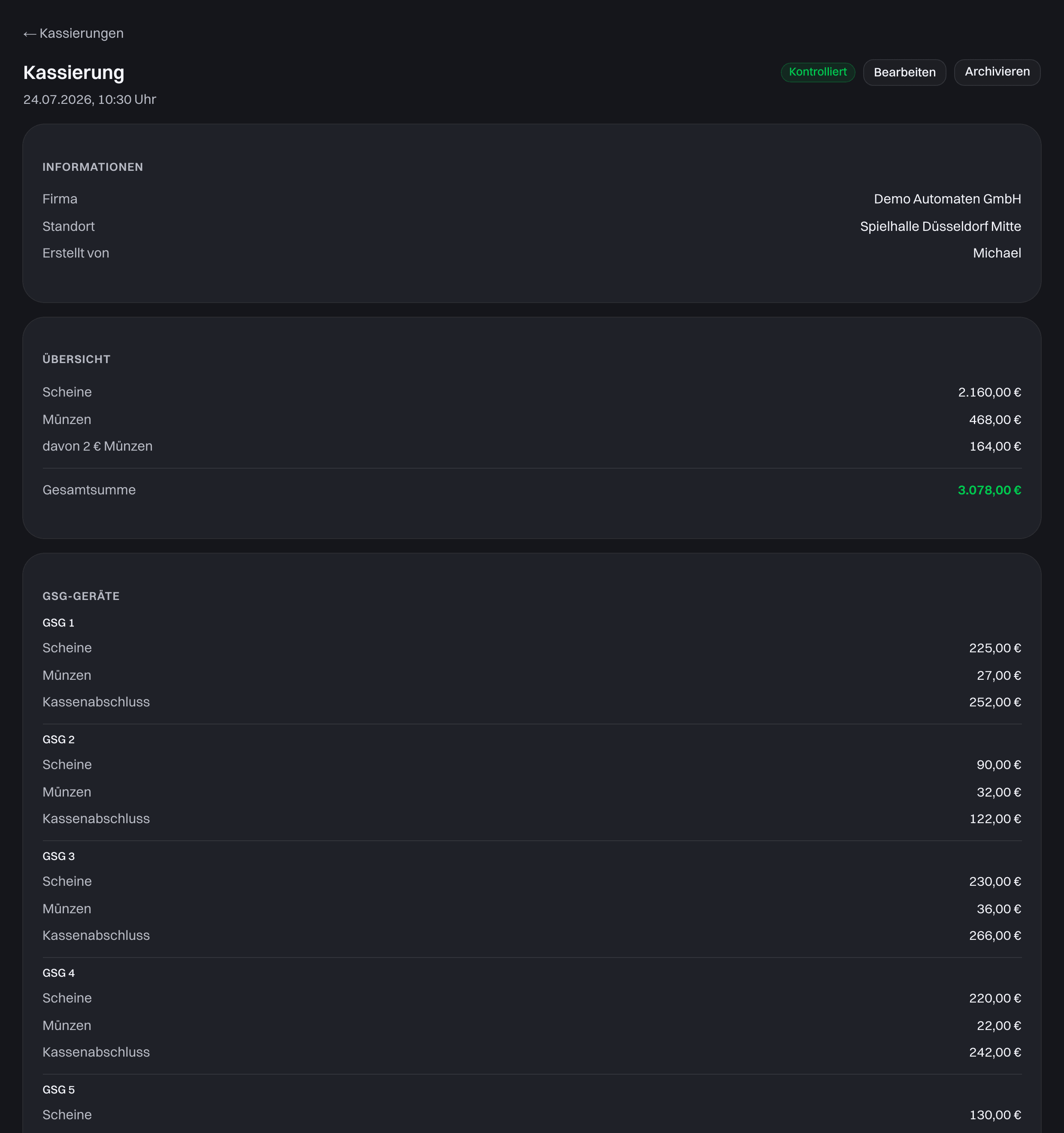The width and height of the screenshot is (1064, 1133).
Task: Click the green Kontrolliert status badge
Action: click(817, 72)
